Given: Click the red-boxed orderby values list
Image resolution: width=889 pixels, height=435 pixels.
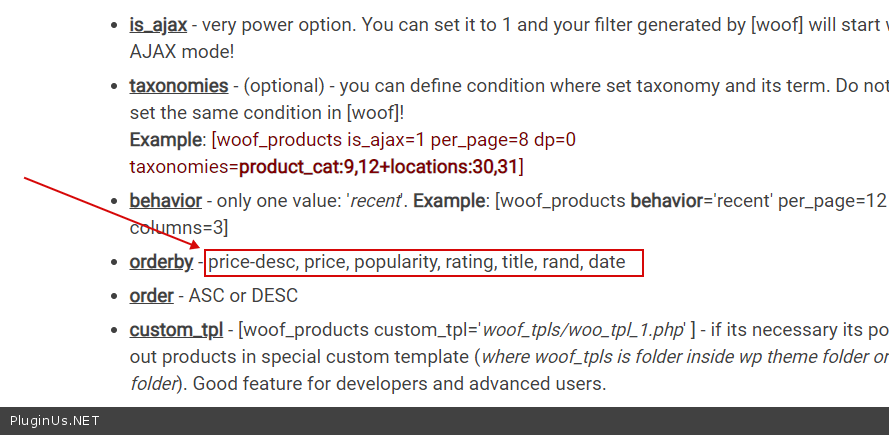Looking at the screenshot, I should (x=423, y=263).
